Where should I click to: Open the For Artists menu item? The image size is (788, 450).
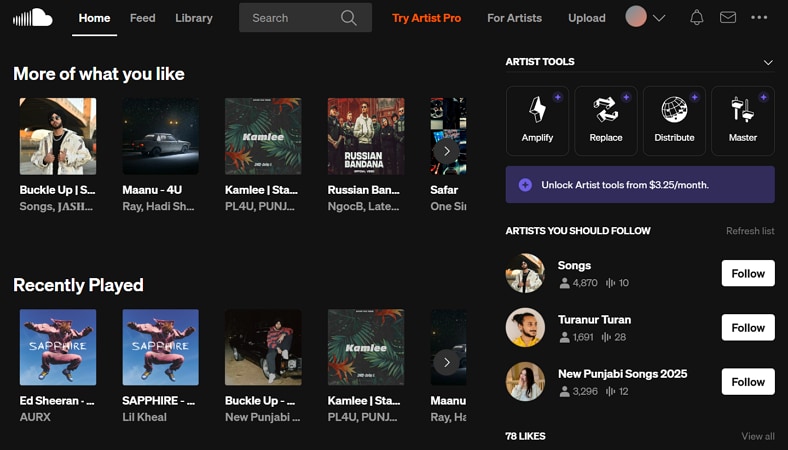[515, 18]
